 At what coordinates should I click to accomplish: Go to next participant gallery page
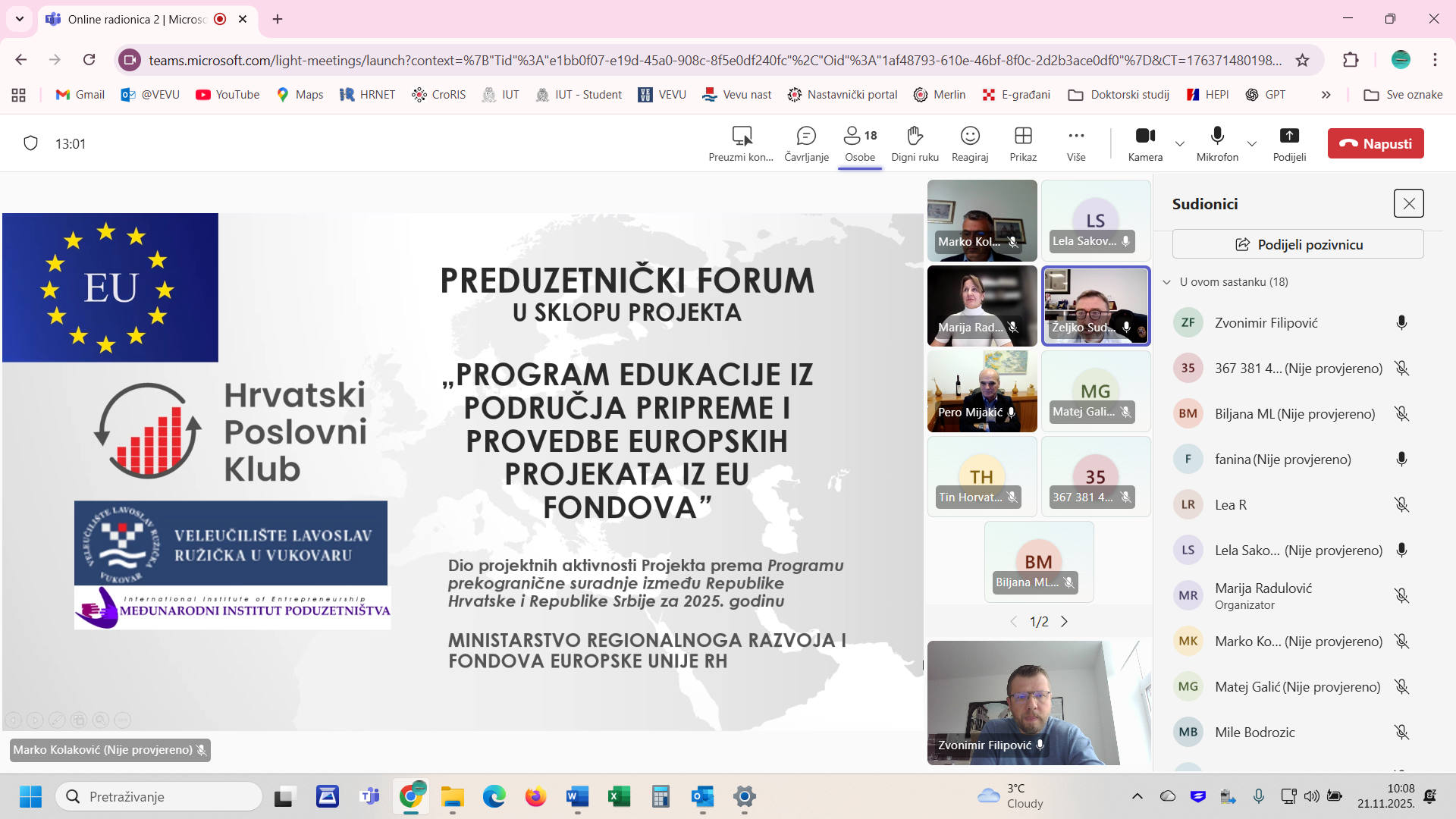click(x=1065, y=622)
